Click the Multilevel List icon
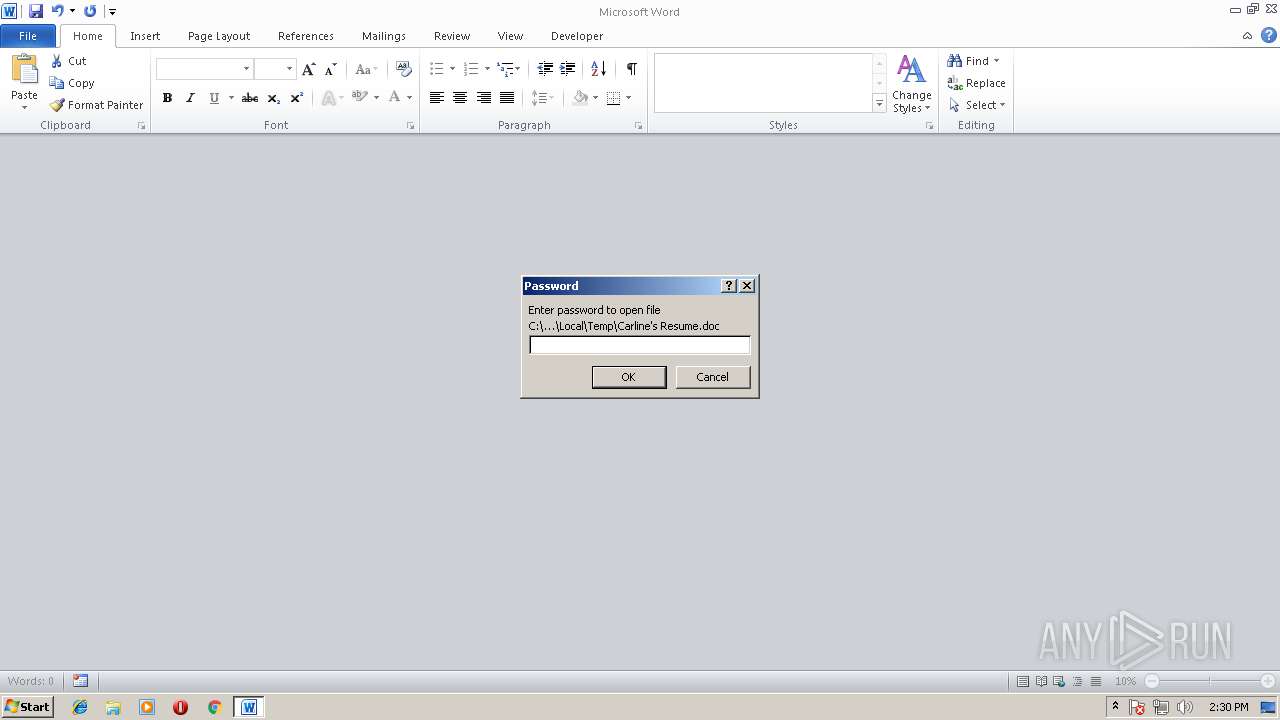The image size is (1280, 720). (506, 69)
